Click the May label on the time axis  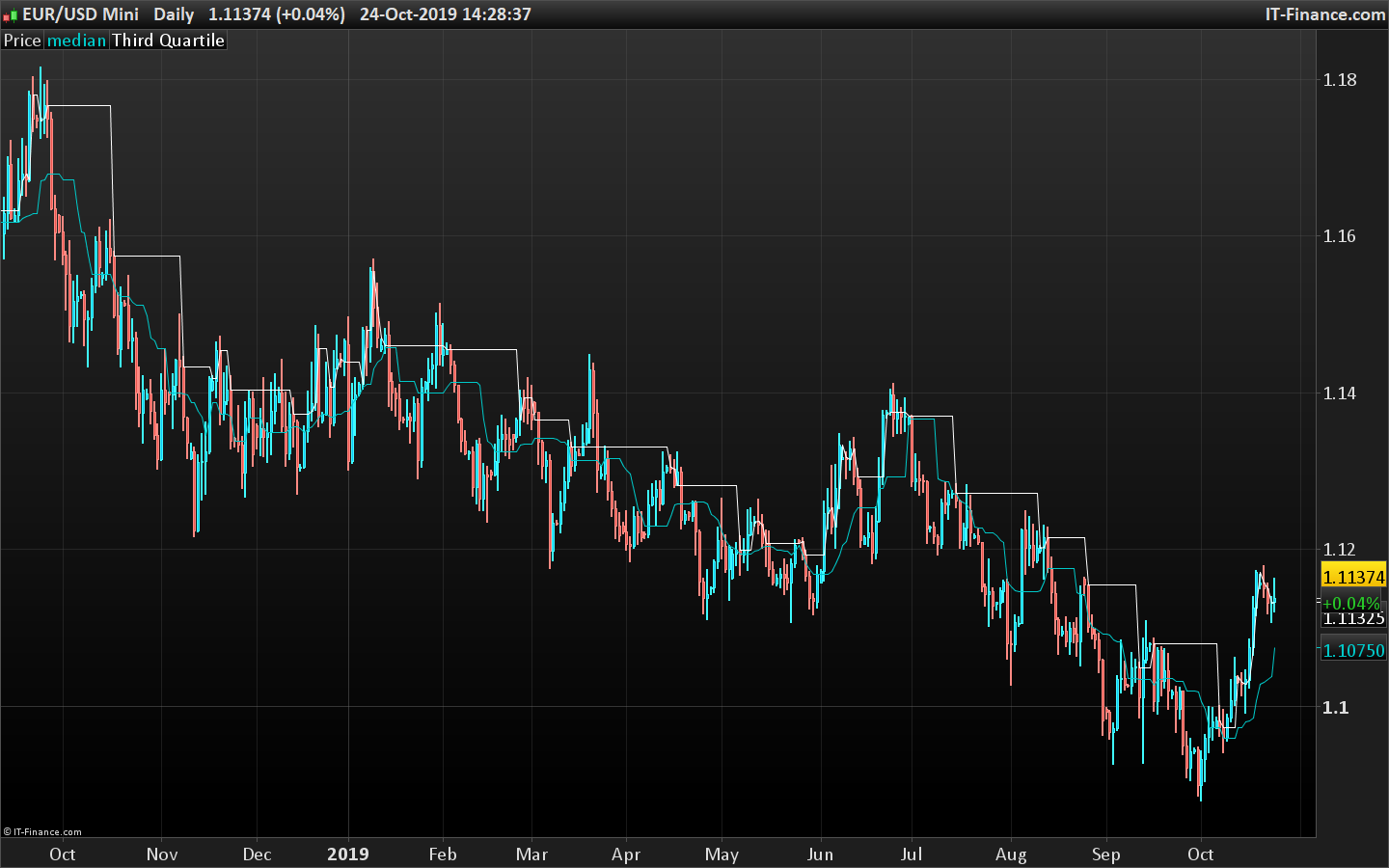click(722, 854)
